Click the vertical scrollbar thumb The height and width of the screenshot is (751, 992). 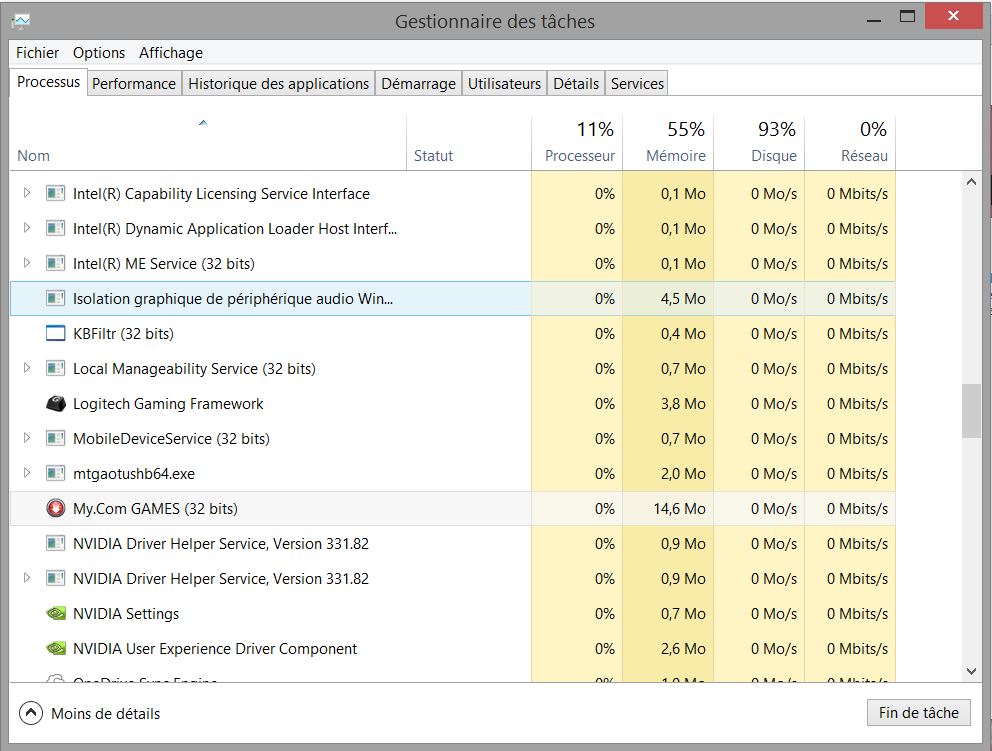pos(971,411)
